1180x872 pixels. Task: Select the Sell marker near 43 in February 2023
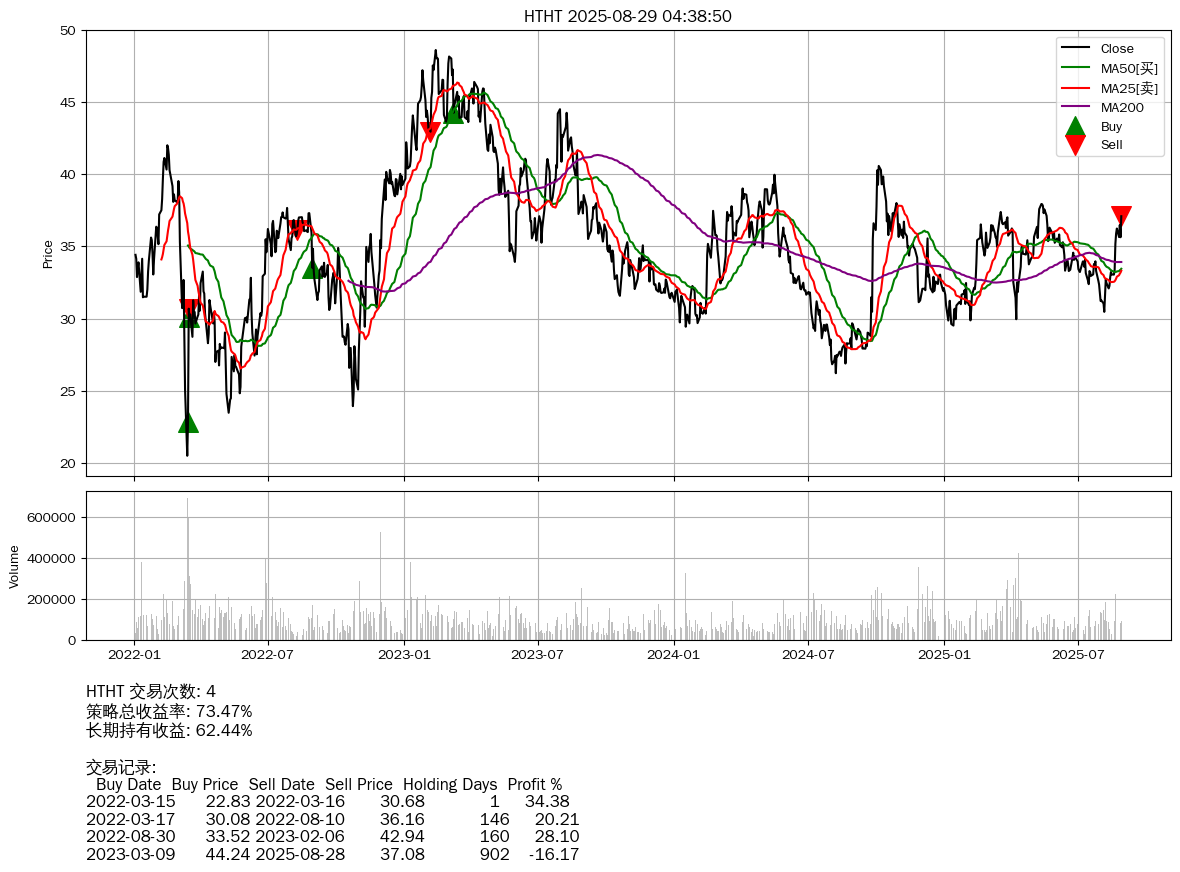click(x=430, y=130)
